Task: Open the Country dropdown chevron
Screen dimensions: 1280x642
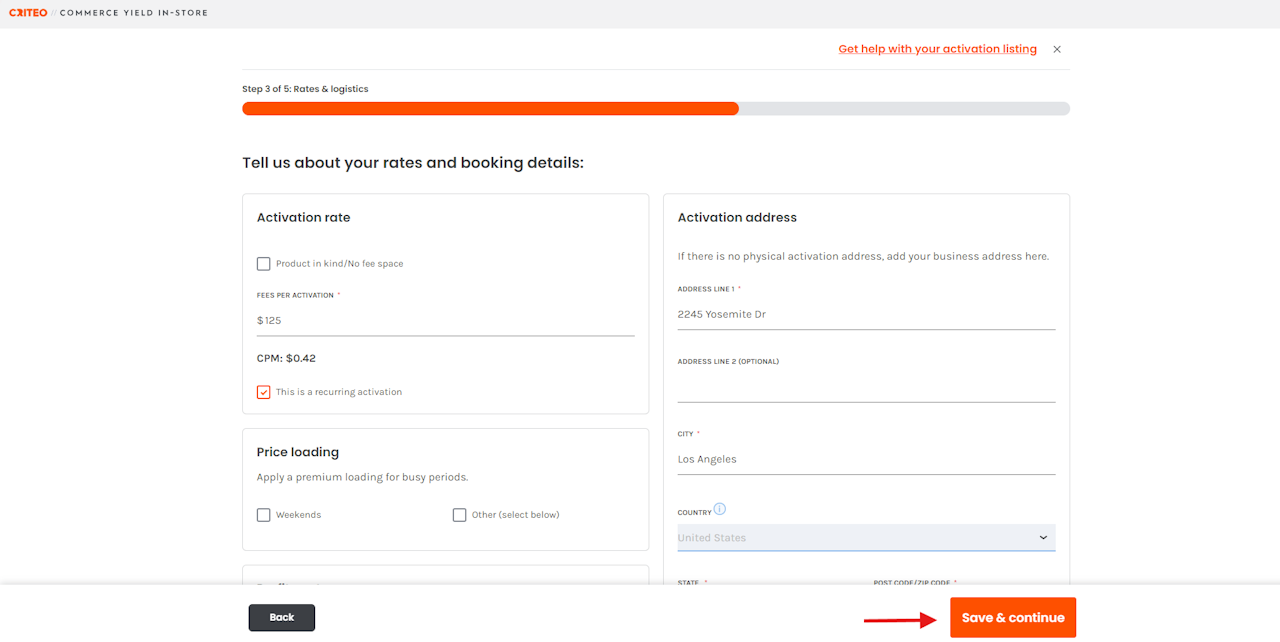Action: [x=1043, y=538]
